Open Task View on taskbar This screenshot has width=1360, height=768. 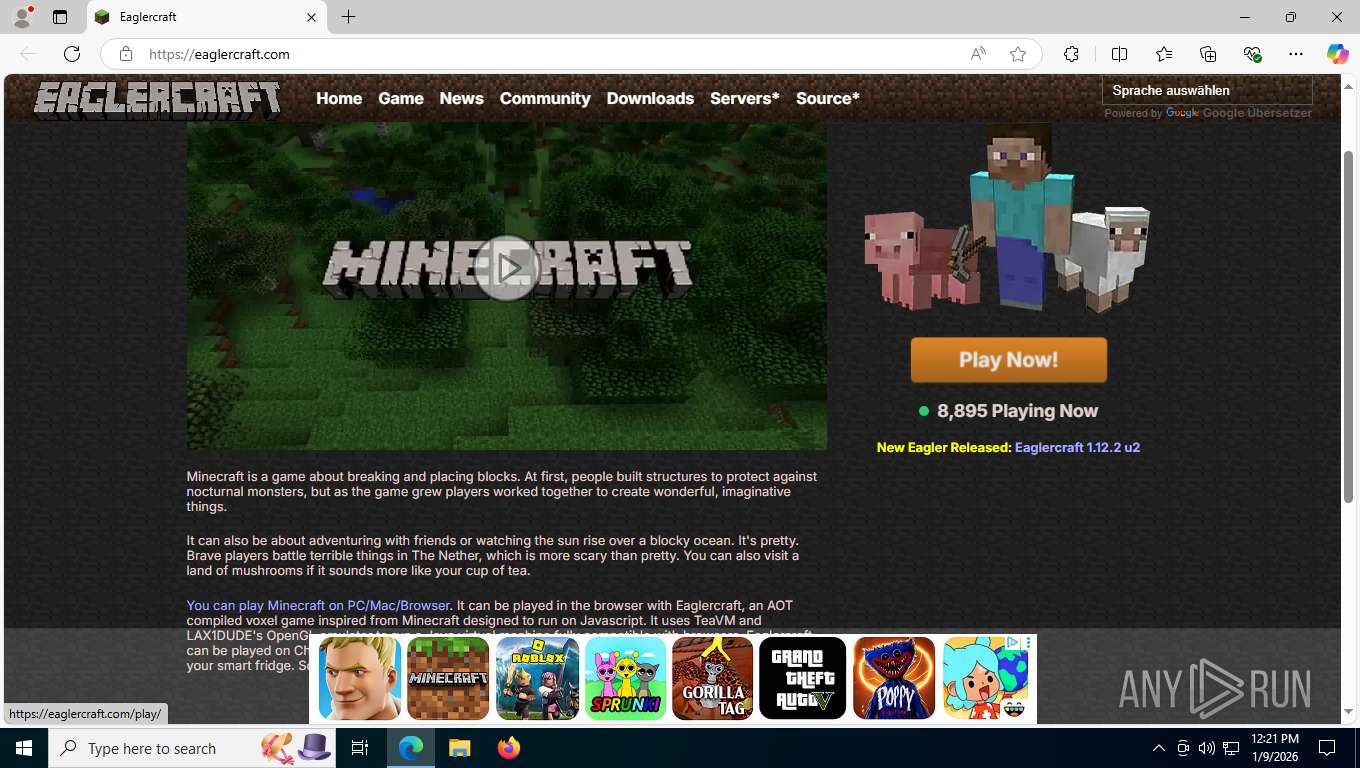pos(360,748)
